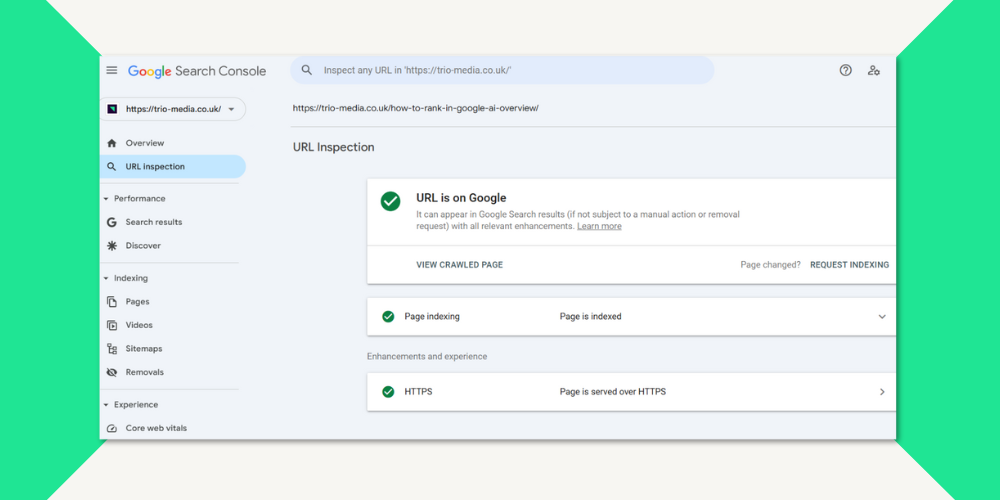1000x500 pixels.
Task: Click green check beside Page indexing
Action: pyautogui.click(x=388, y=316)
